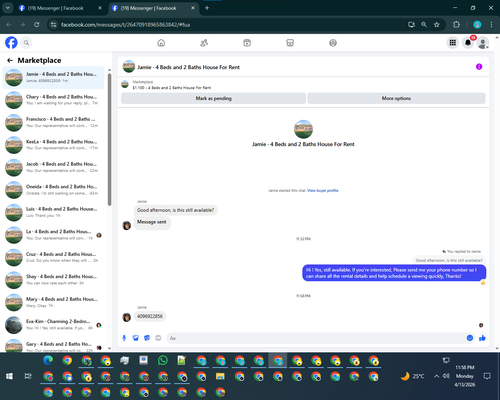
Task: Record a voice clip with microphone icon
Action: click(x=124, y=338)
